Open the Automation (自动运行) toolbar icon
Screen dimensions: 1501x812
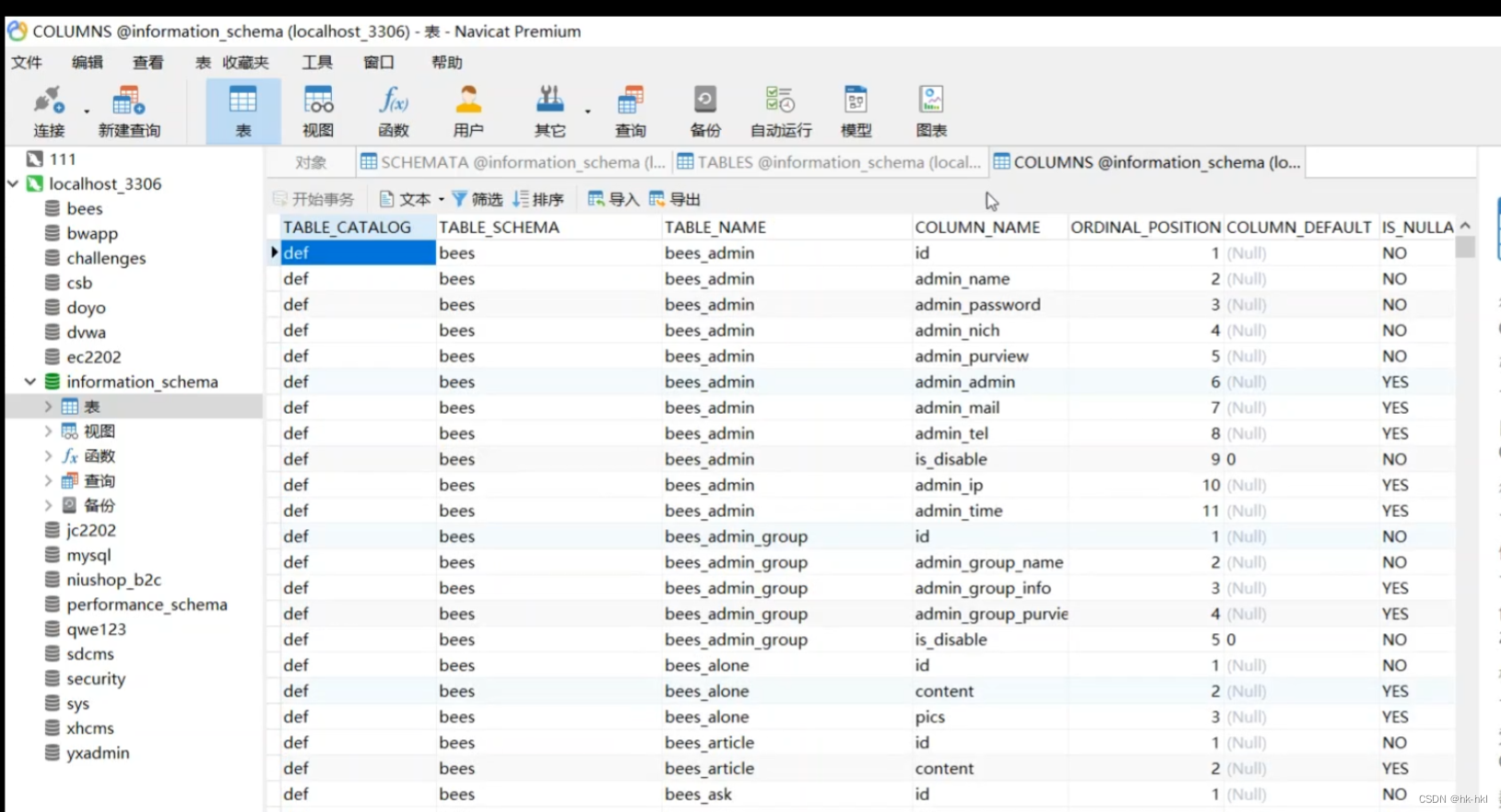781,111
